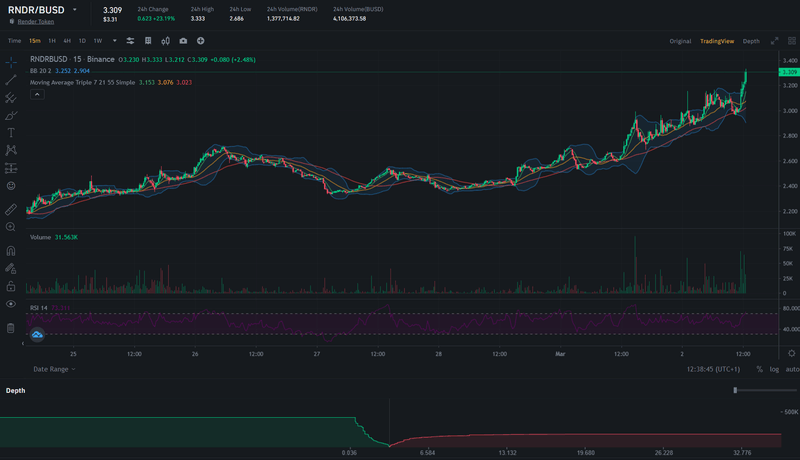Activate the magnet snap mode

(11, 250)
